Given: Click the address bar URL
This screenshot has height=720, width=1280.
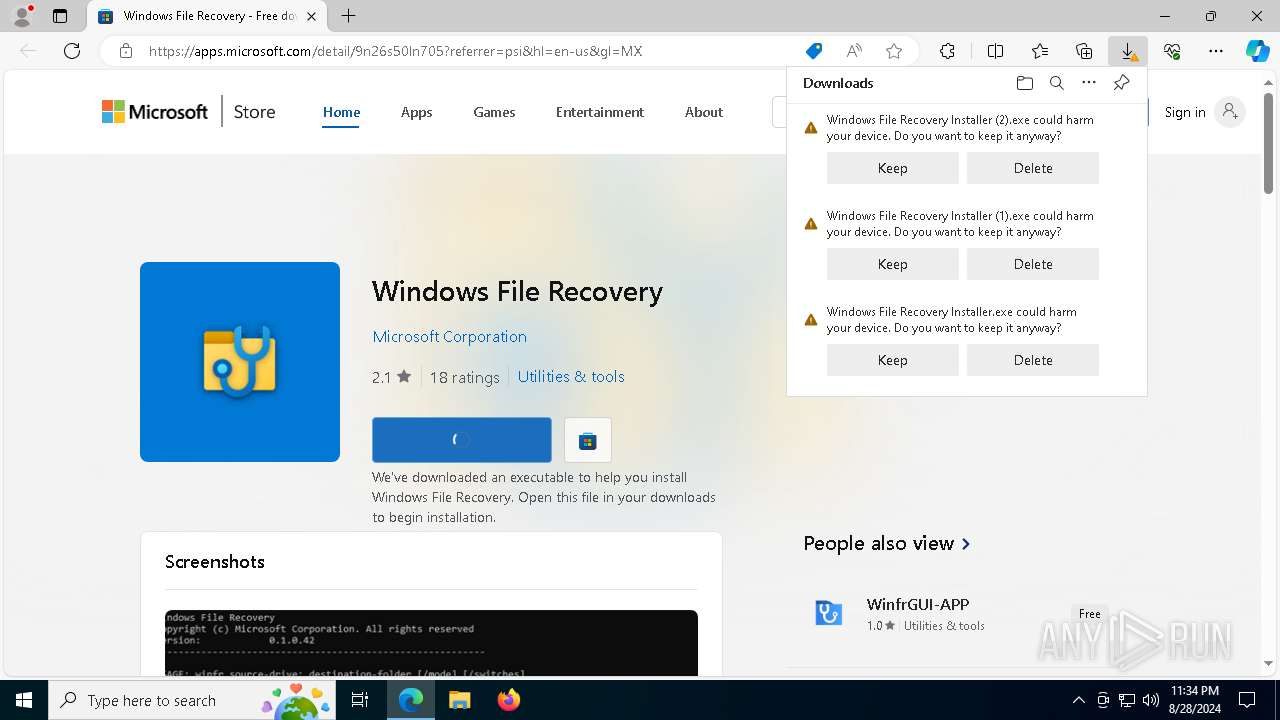Looking at the screenshot, I should point(395,51).
